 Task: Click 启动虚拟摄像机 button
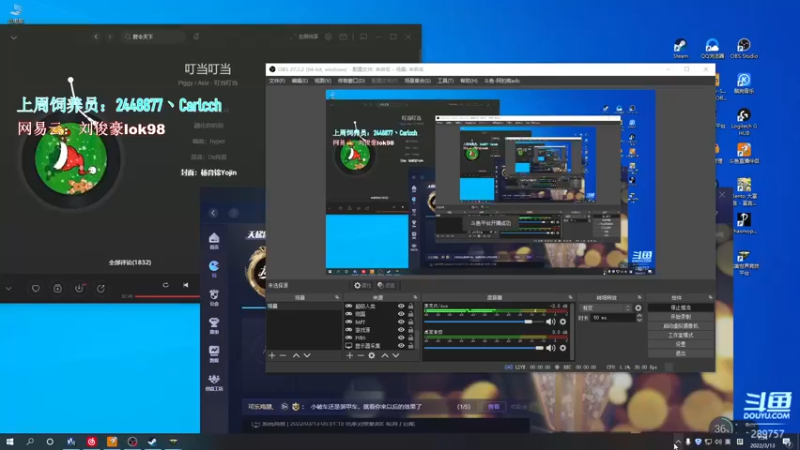(681, 326)
